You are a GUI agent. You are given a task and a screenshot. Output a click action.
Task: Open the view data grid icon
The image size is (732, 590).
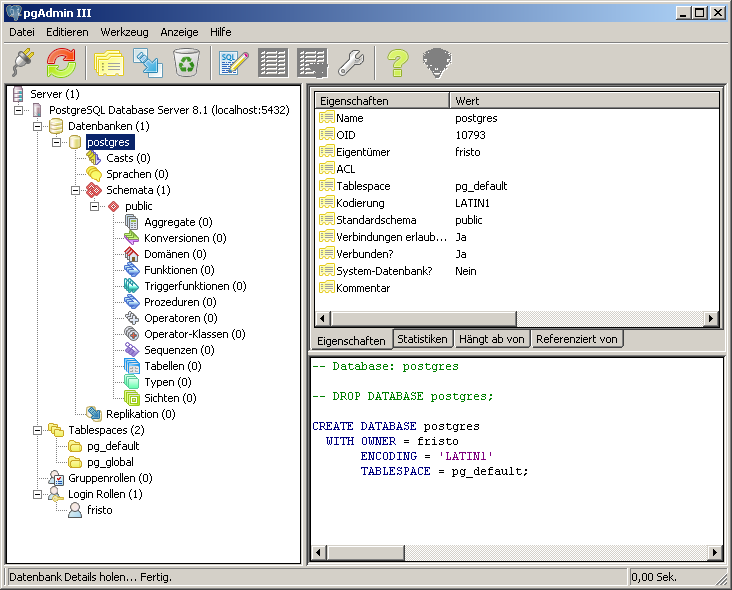tap(273, 63)
